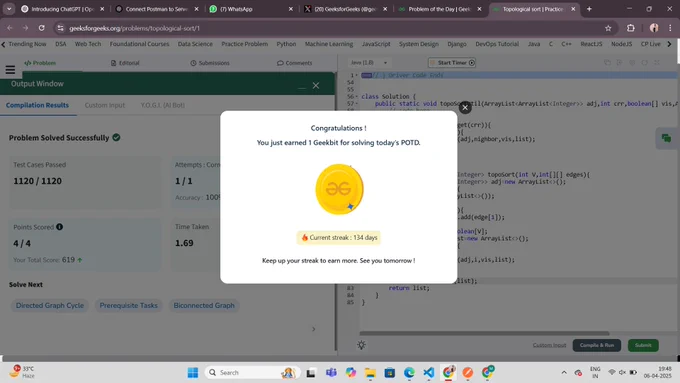Viewport: 680px width, 383px height.
Task: Open System Design category link
Action: (x=418, y=44)
